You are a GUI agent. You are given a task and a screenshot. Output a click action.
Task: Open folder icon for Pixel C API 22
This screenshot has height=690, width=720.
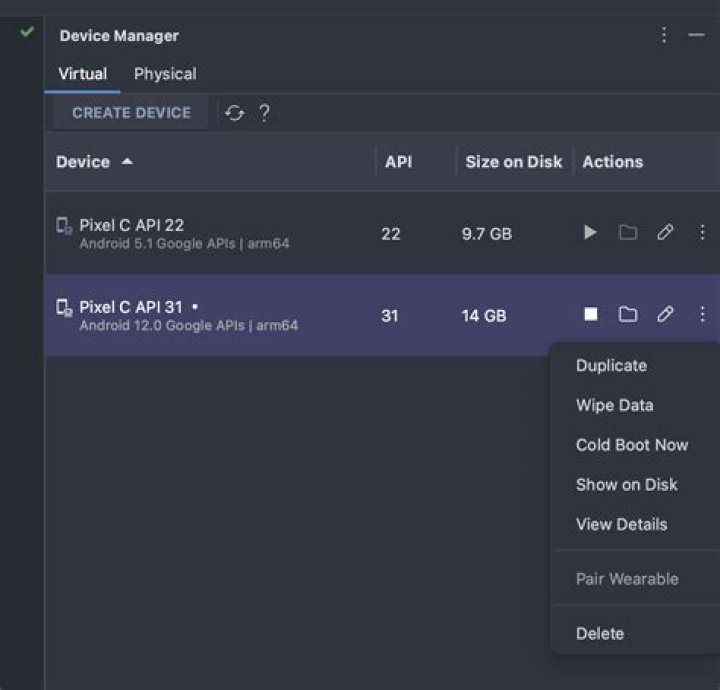tap(628, 232)
